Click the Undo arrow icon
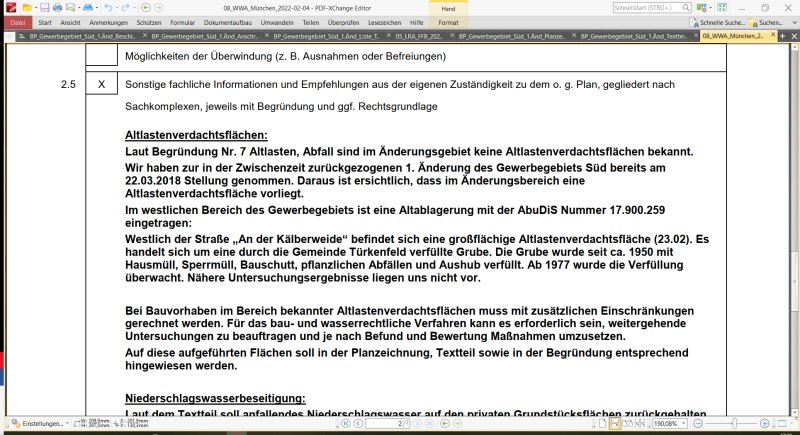 click(108, 8)
